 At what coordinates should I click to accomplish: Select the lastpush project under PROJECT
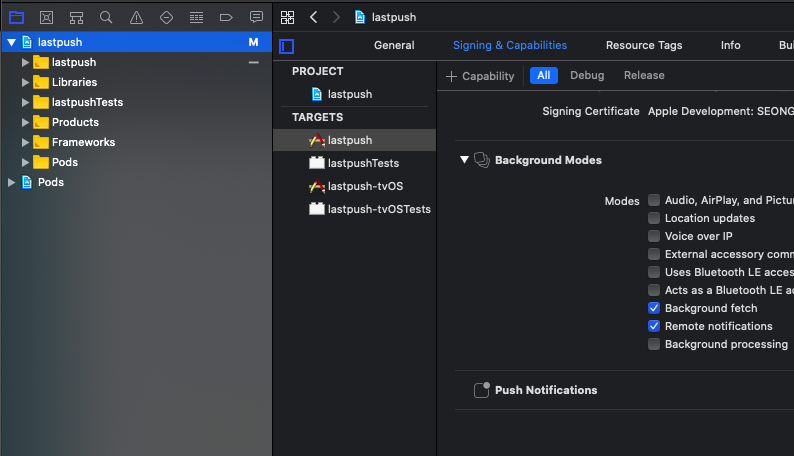(x=354, y=94)
